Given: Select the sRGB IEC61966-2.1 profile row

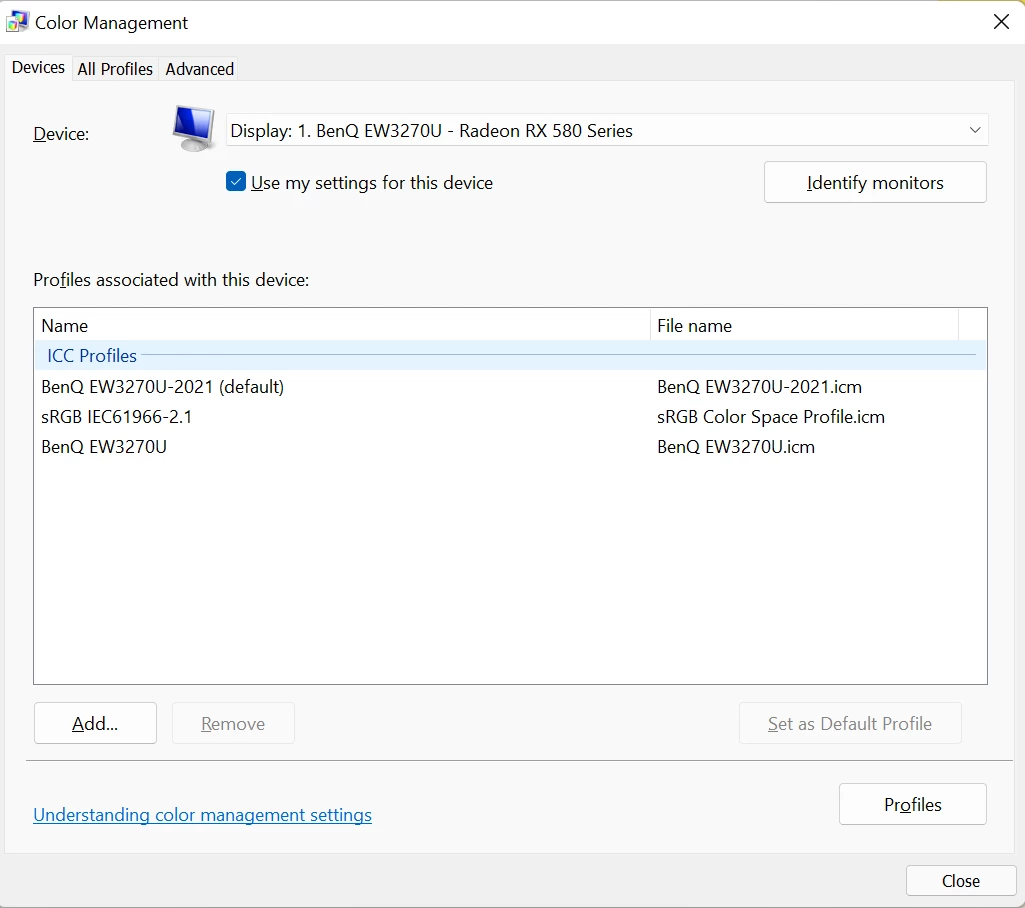Looking at the screenshot, I should (511, 416).
